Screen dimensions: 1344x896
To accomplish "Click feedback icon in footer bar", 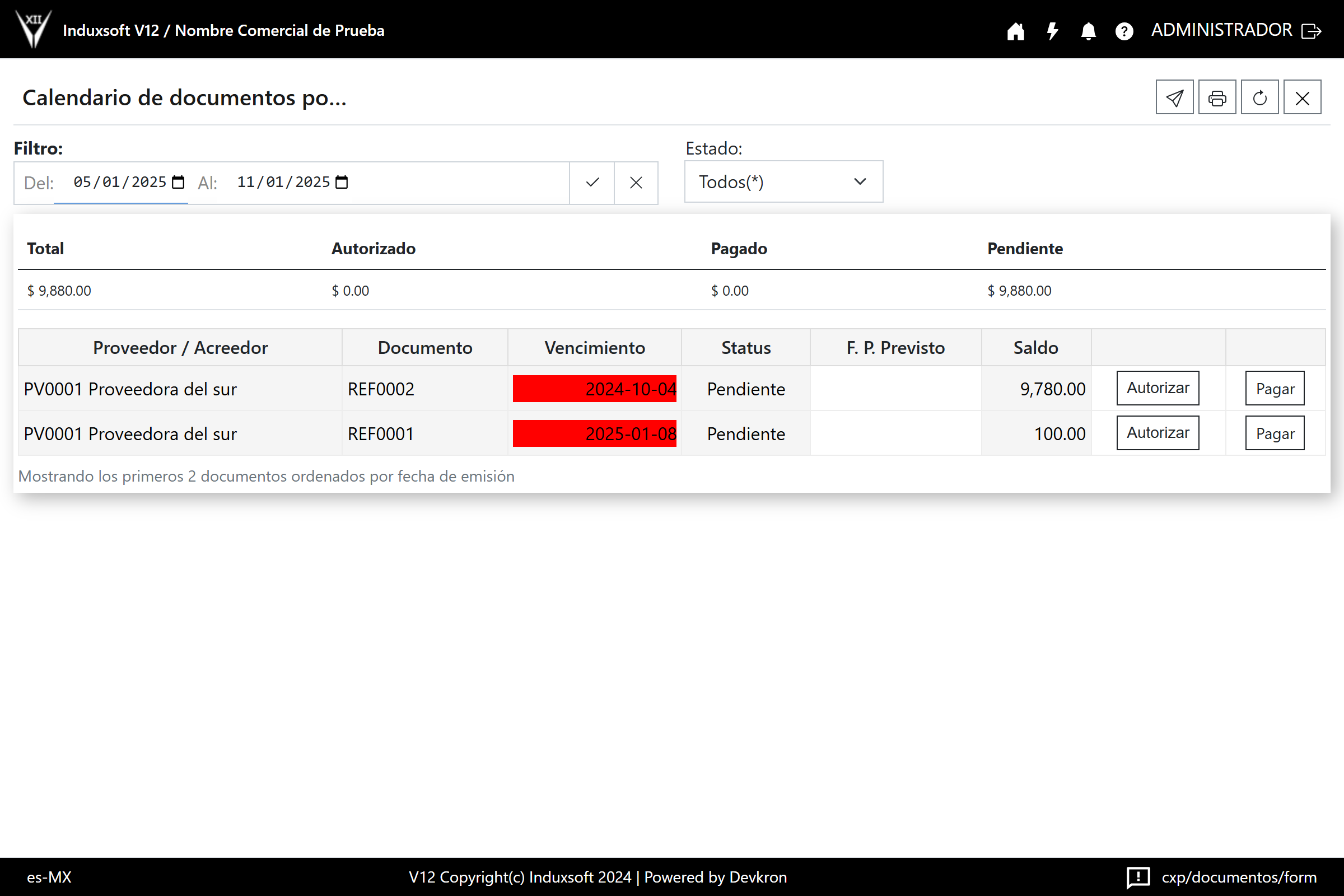I will 1138,876.
